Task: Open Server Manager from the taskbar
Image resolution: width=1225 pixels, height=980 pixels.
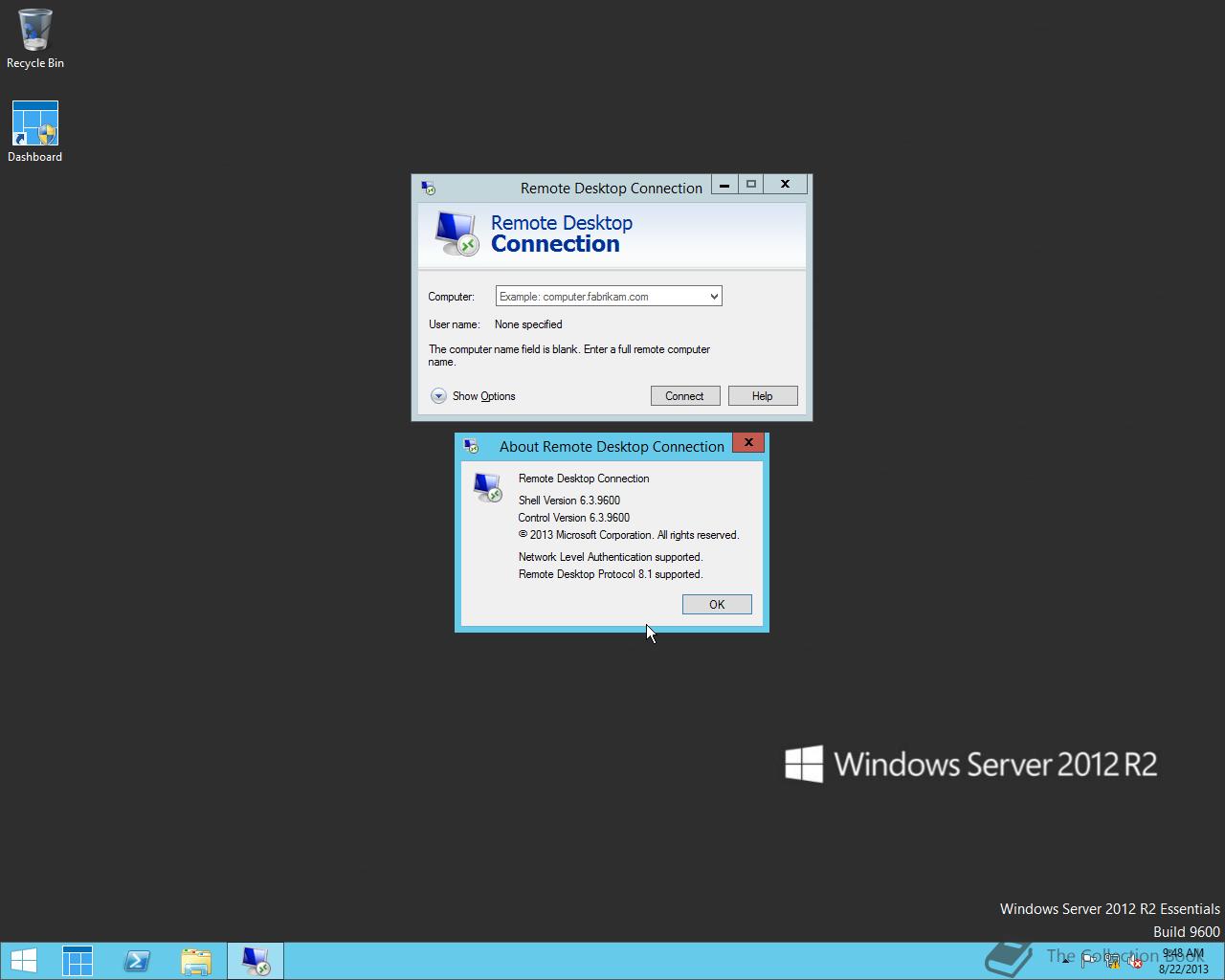Action: (x=78, y=961)
